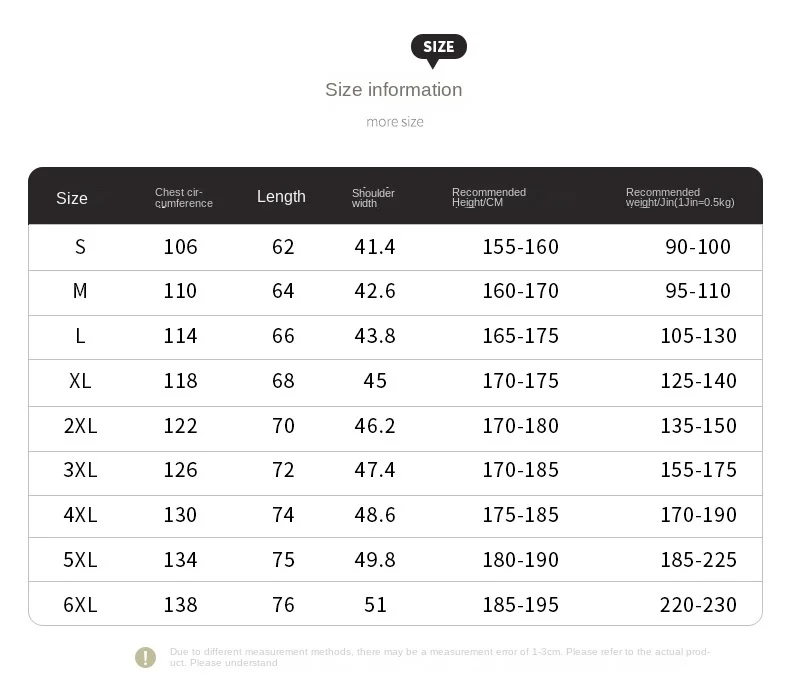790x690 pixels.
Task: Select the XL size row label
Action: [80, 381]
